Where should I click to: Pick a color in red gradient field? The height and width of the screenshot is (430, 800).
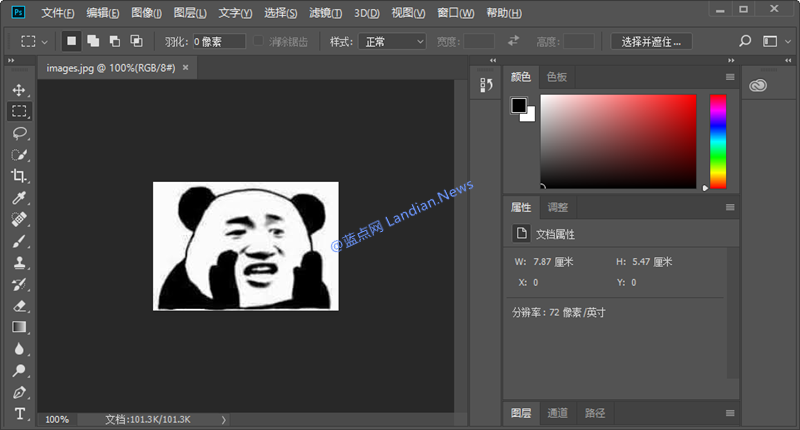[618, 141]
